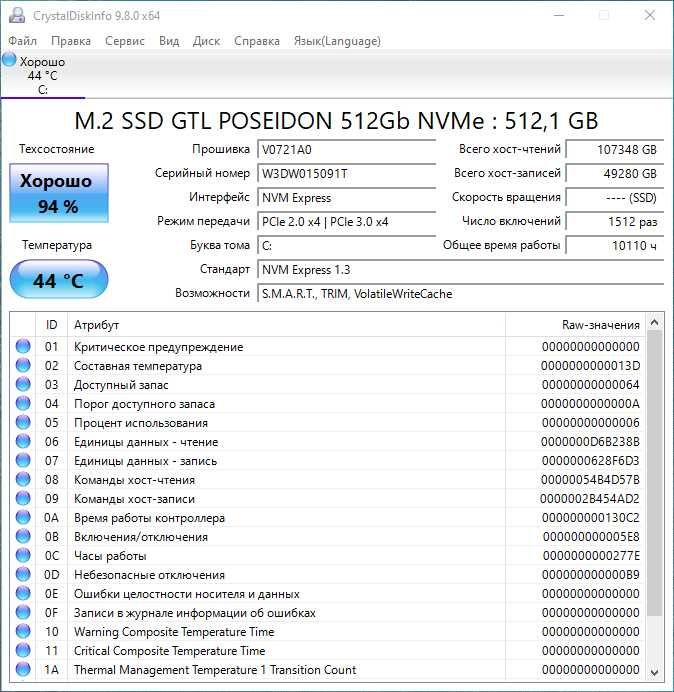Click the ID column header
674x692 pixels.
tap(51, 325)
